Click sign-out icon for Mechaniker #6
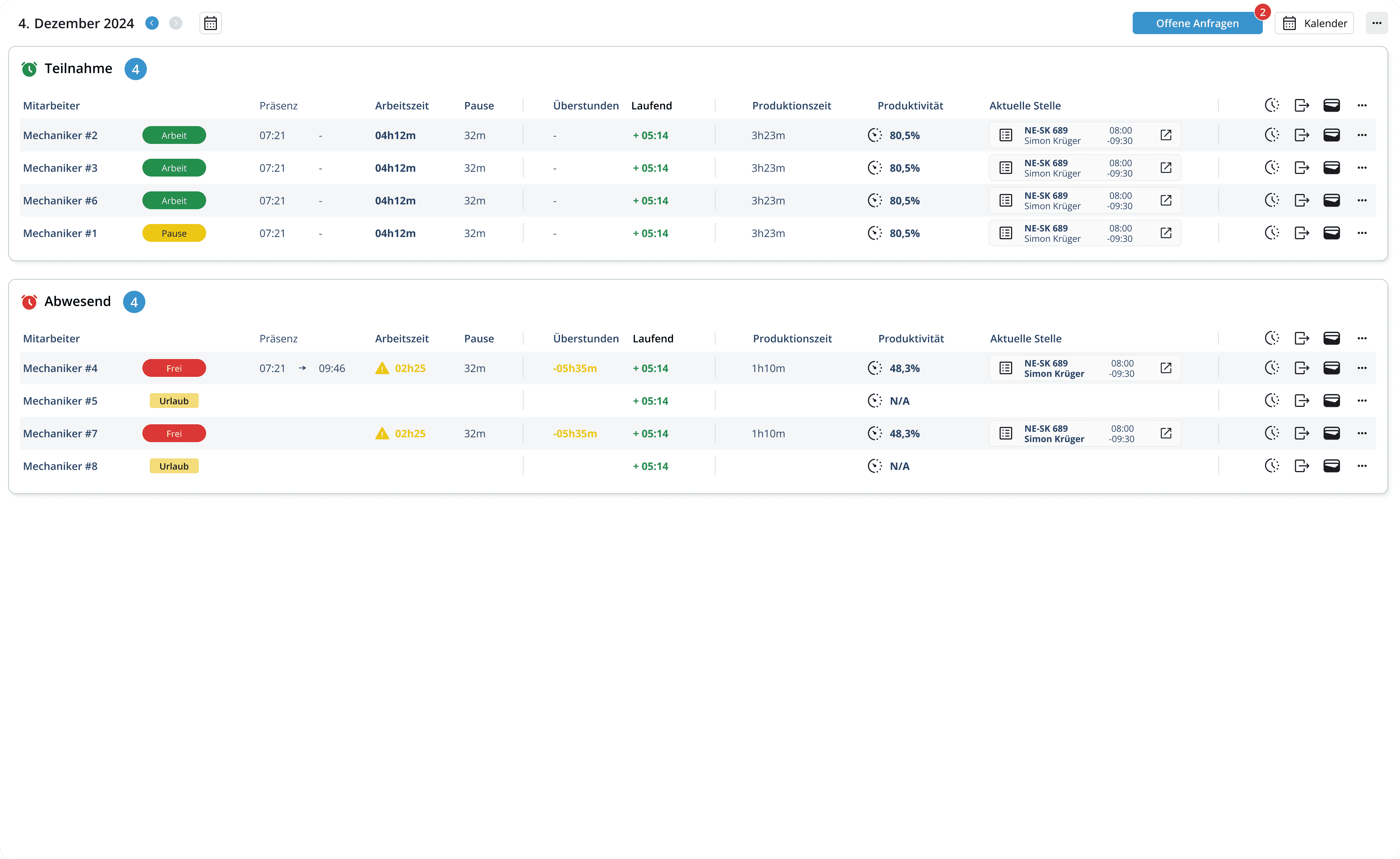 (1301, 201)
